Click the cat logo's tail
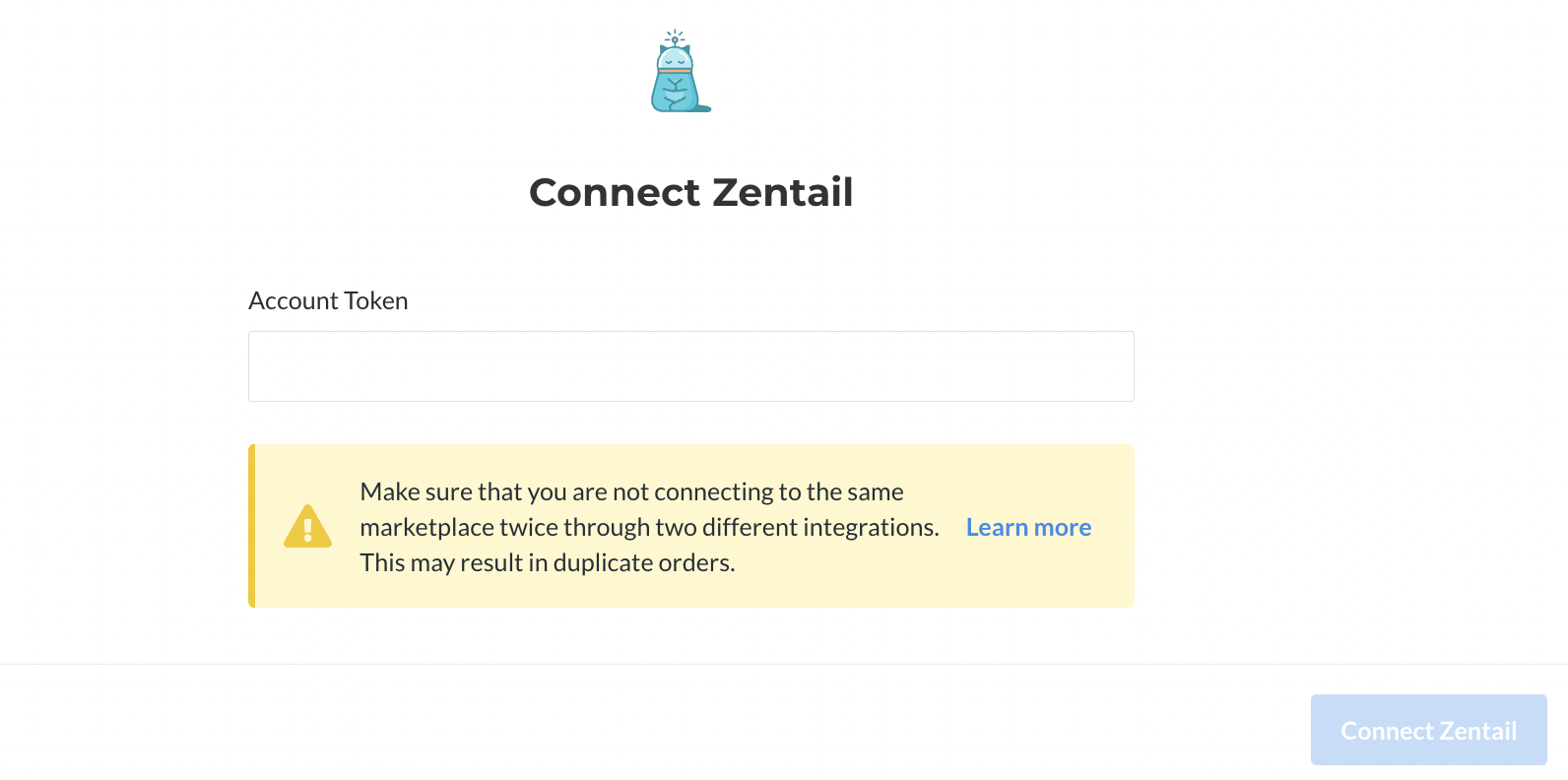 click(x=702, y=108)
